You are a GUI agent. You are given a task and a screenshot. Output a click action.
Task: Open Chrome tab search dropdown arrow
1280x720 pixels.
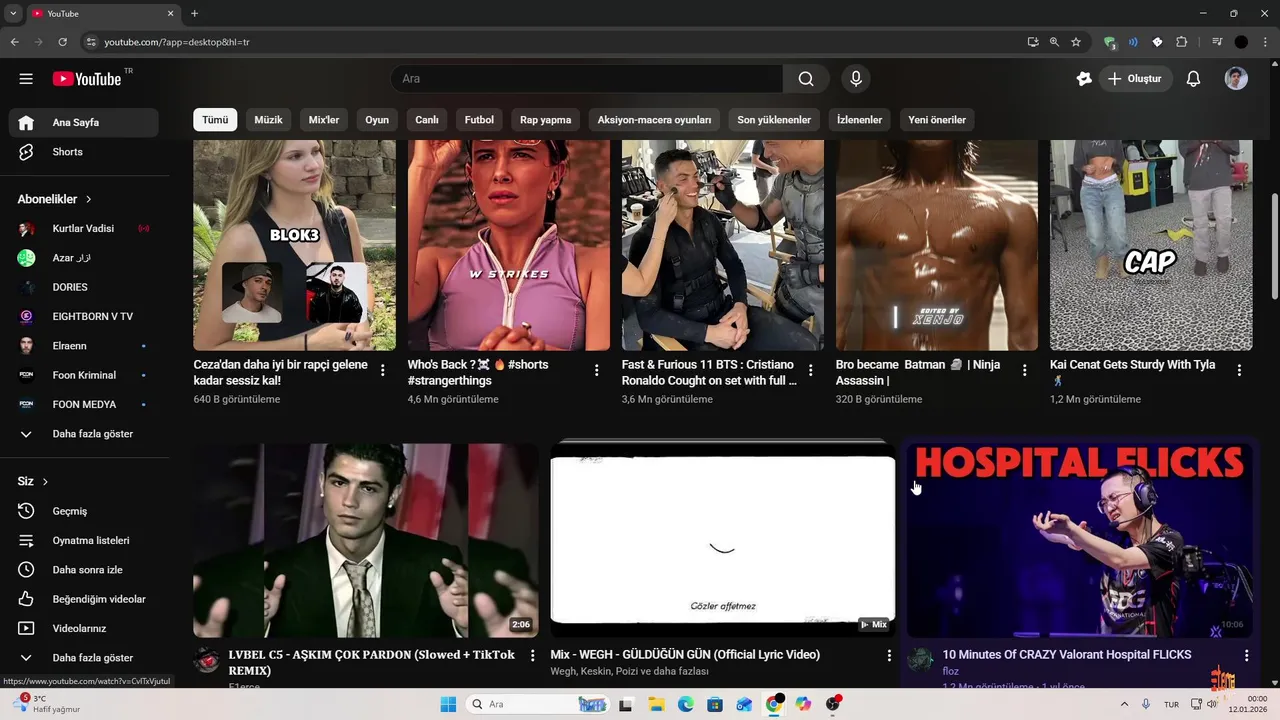tap(13, 13)
